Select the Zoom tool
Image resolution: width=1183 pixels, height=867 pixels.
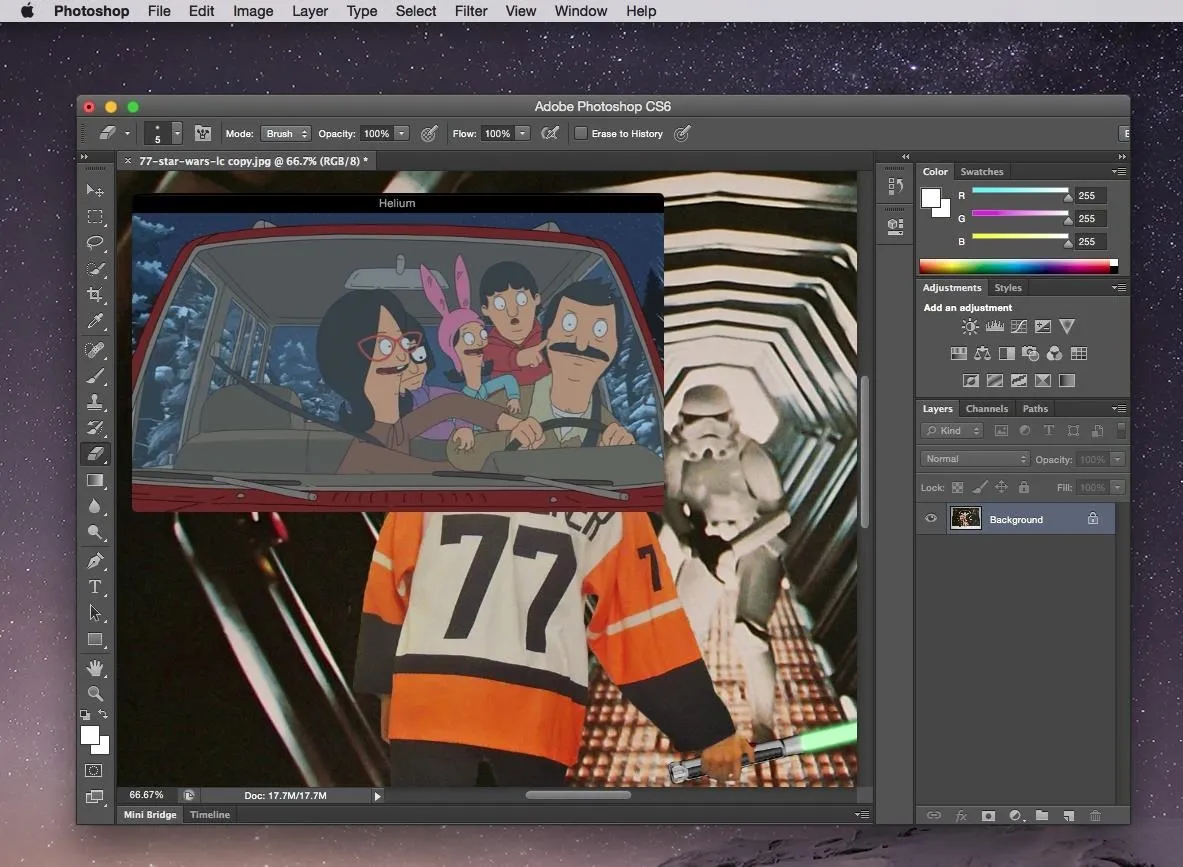[x=95, y=693]
